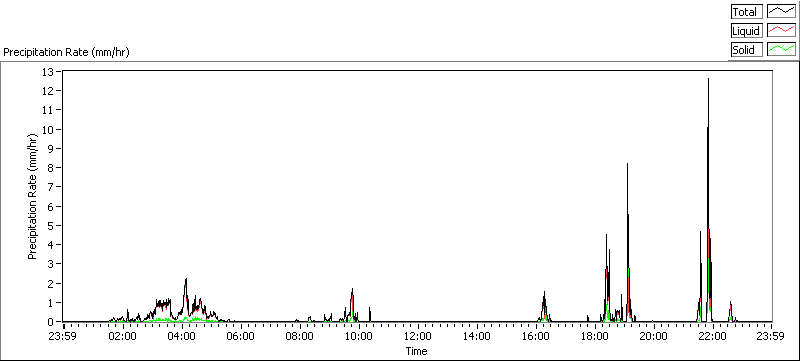Screen dimensions: 800x361
Task: Click the 22:00 time axis marker
Action: click(712, 336)
